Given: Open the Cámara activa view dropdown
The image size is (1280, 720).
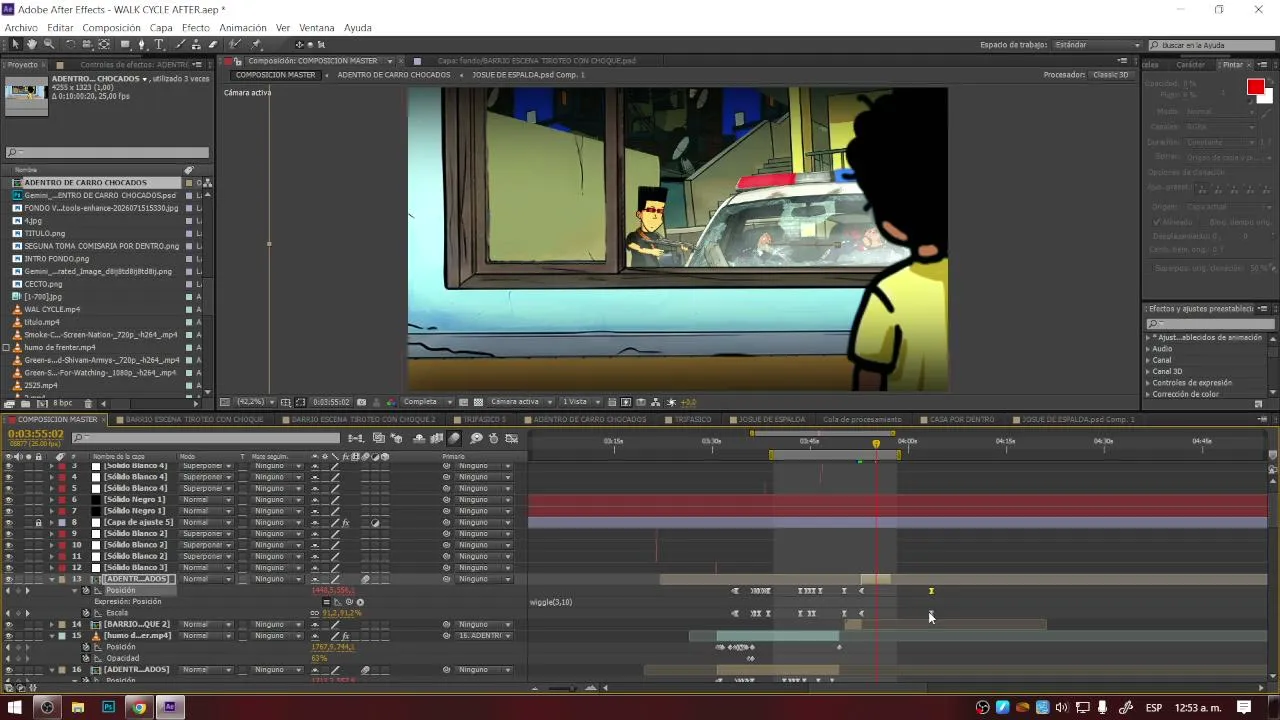Looking at the screenshot, I should [x=522, y=402].
